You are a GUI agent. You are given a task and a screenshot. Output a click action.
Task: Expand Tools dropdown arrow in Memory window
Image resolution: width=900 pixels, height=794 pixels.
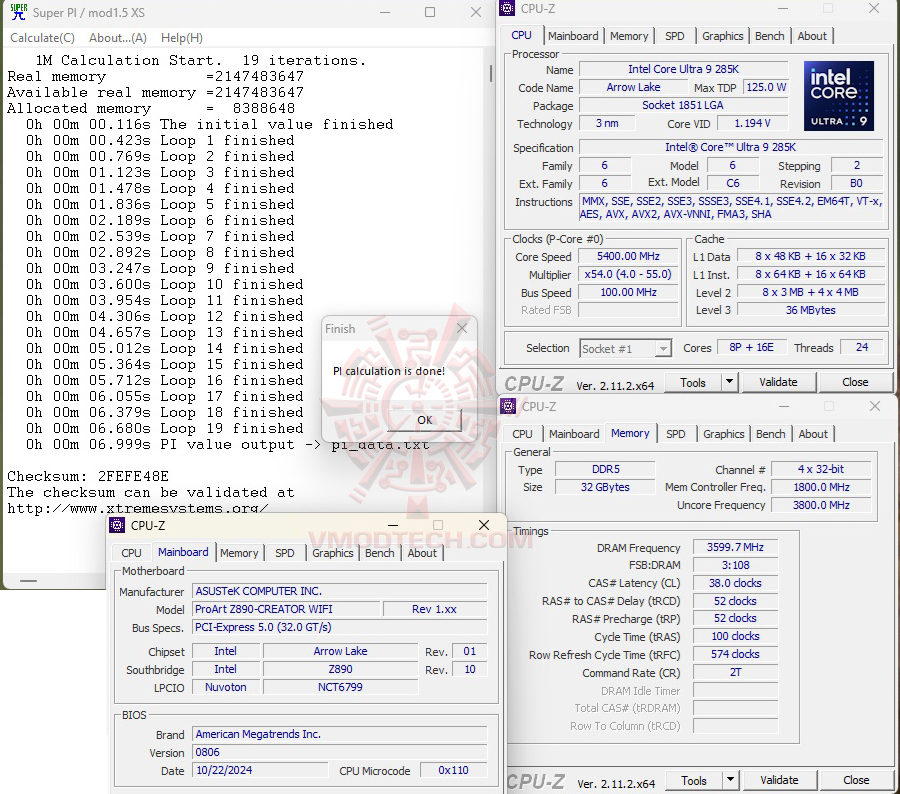(x=730, y=780)
